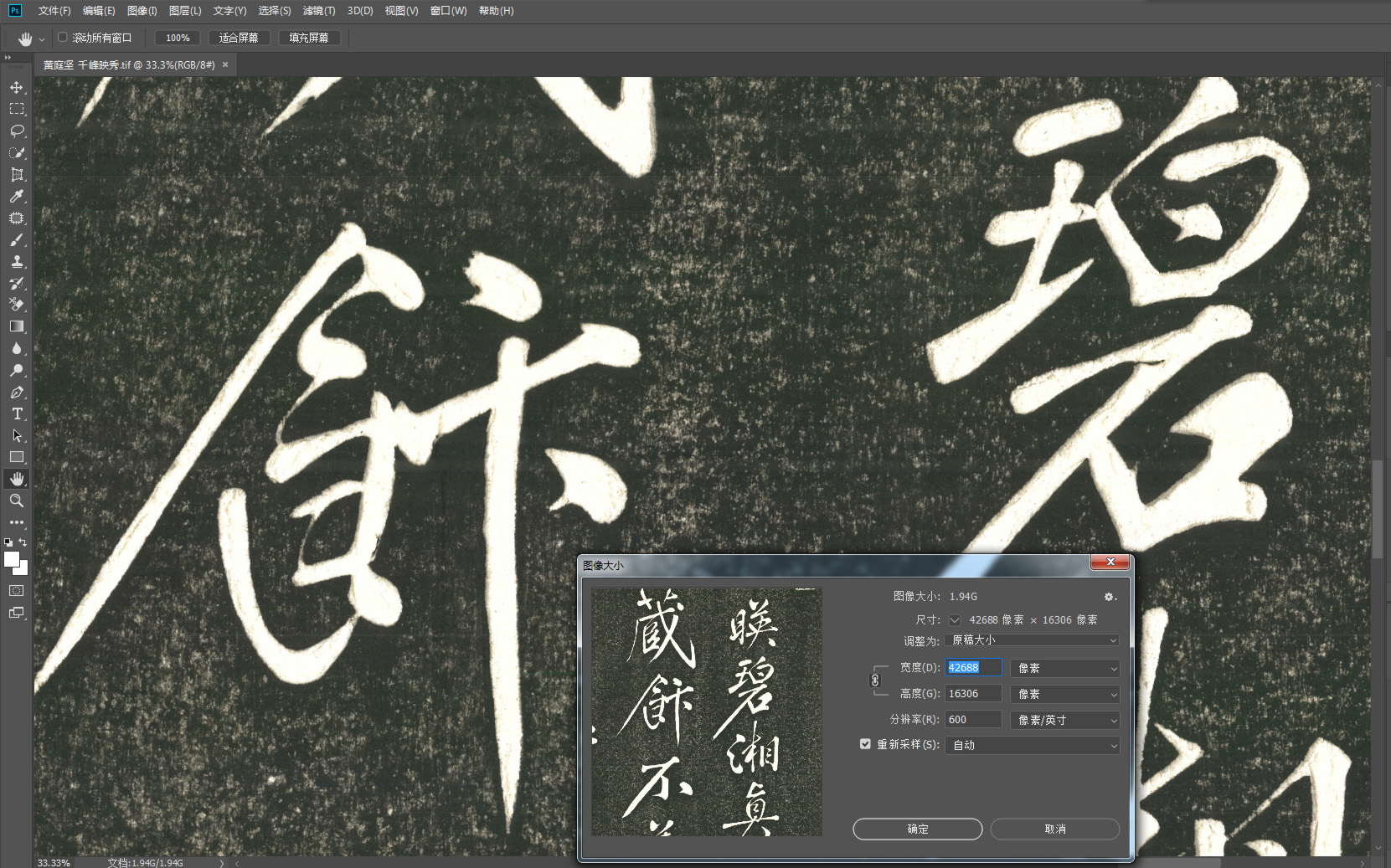Open the Fit To dropdown
The width and height of the screenshot is (1391, 868).
coord(1033,640)
